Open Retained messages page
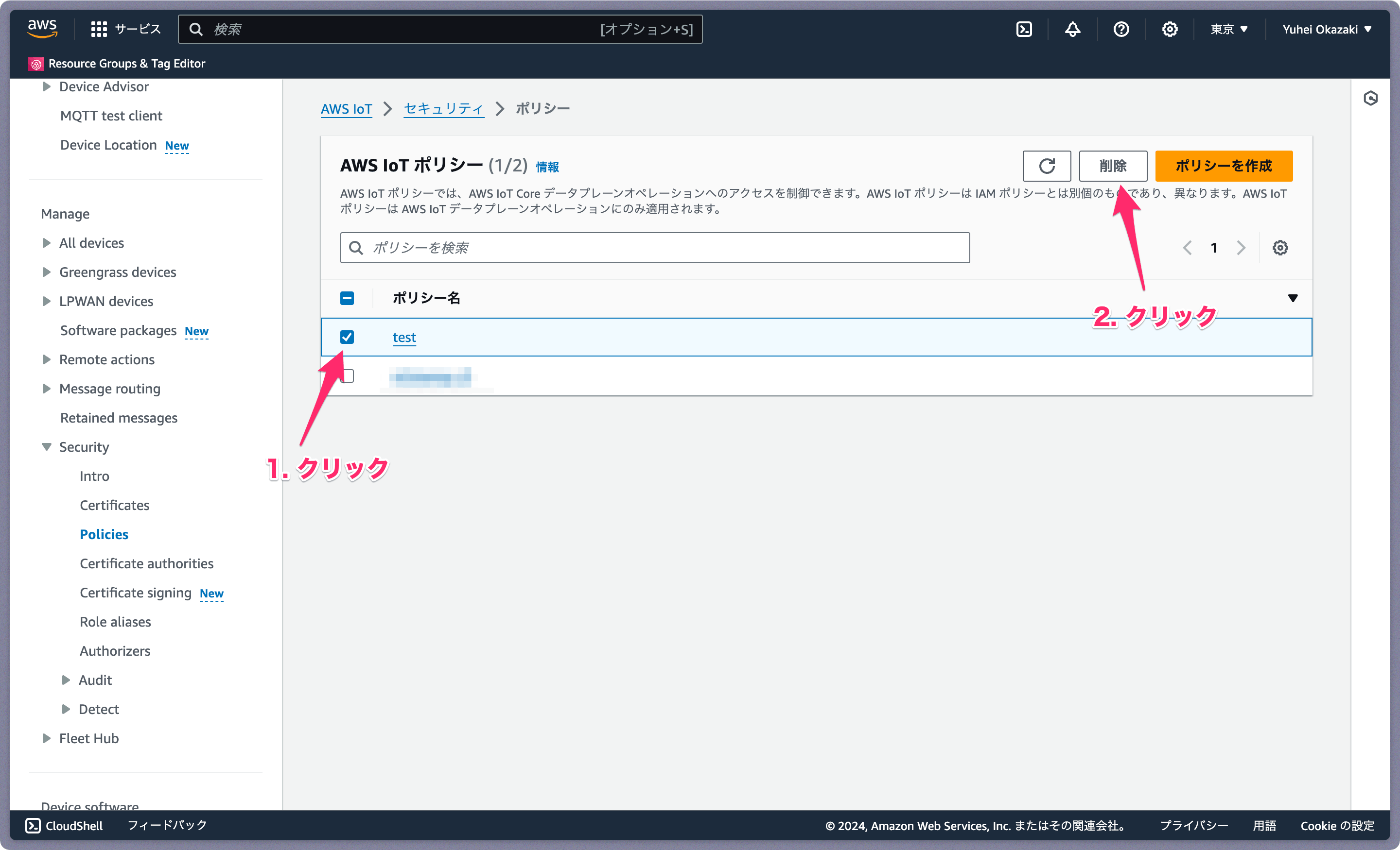This screenshot has width=1400, height=850. pyautogui.click(x=119, y=418)
